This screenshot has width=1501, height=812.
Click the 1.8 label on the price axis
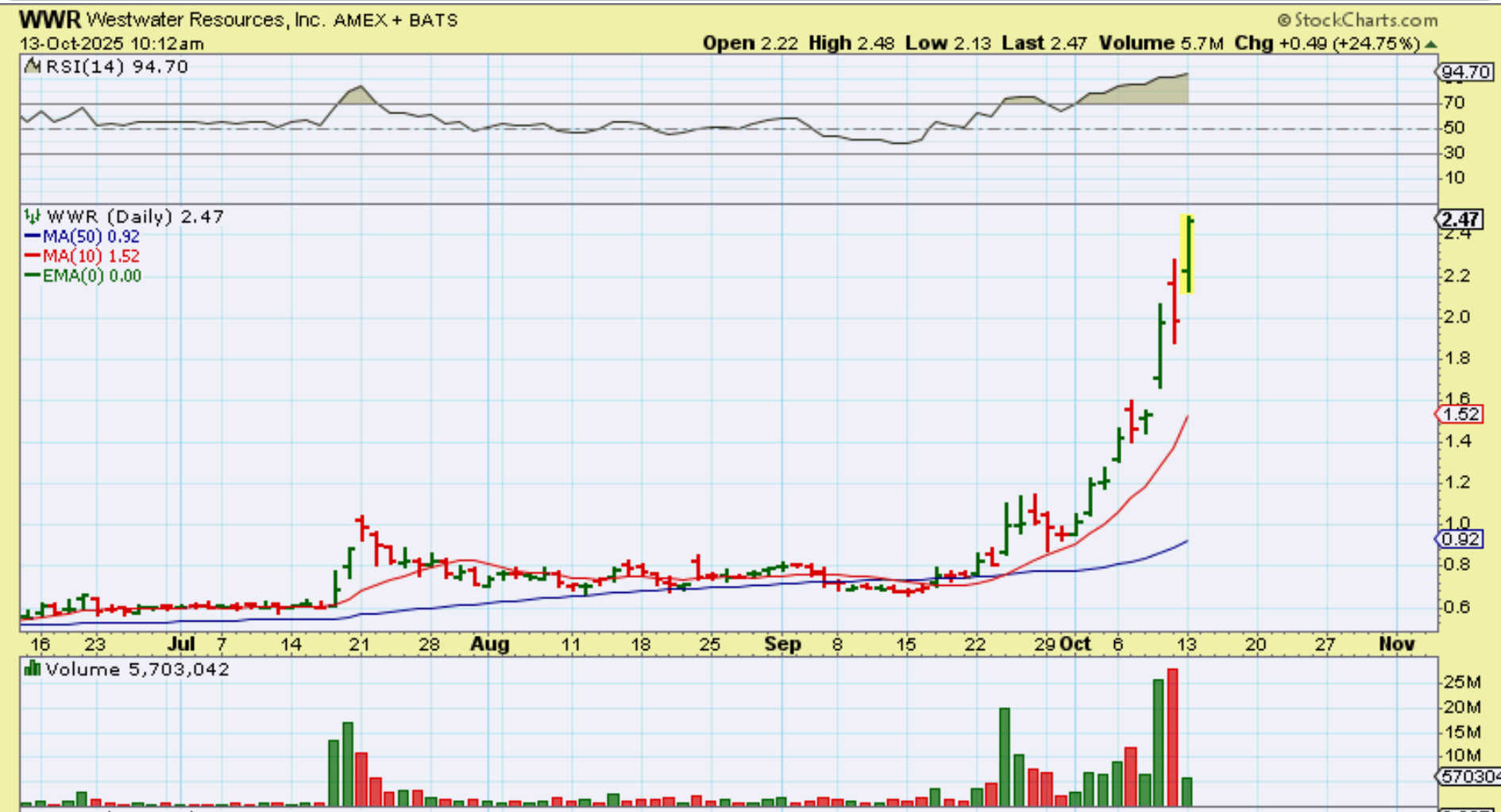tap(1457, 359)
